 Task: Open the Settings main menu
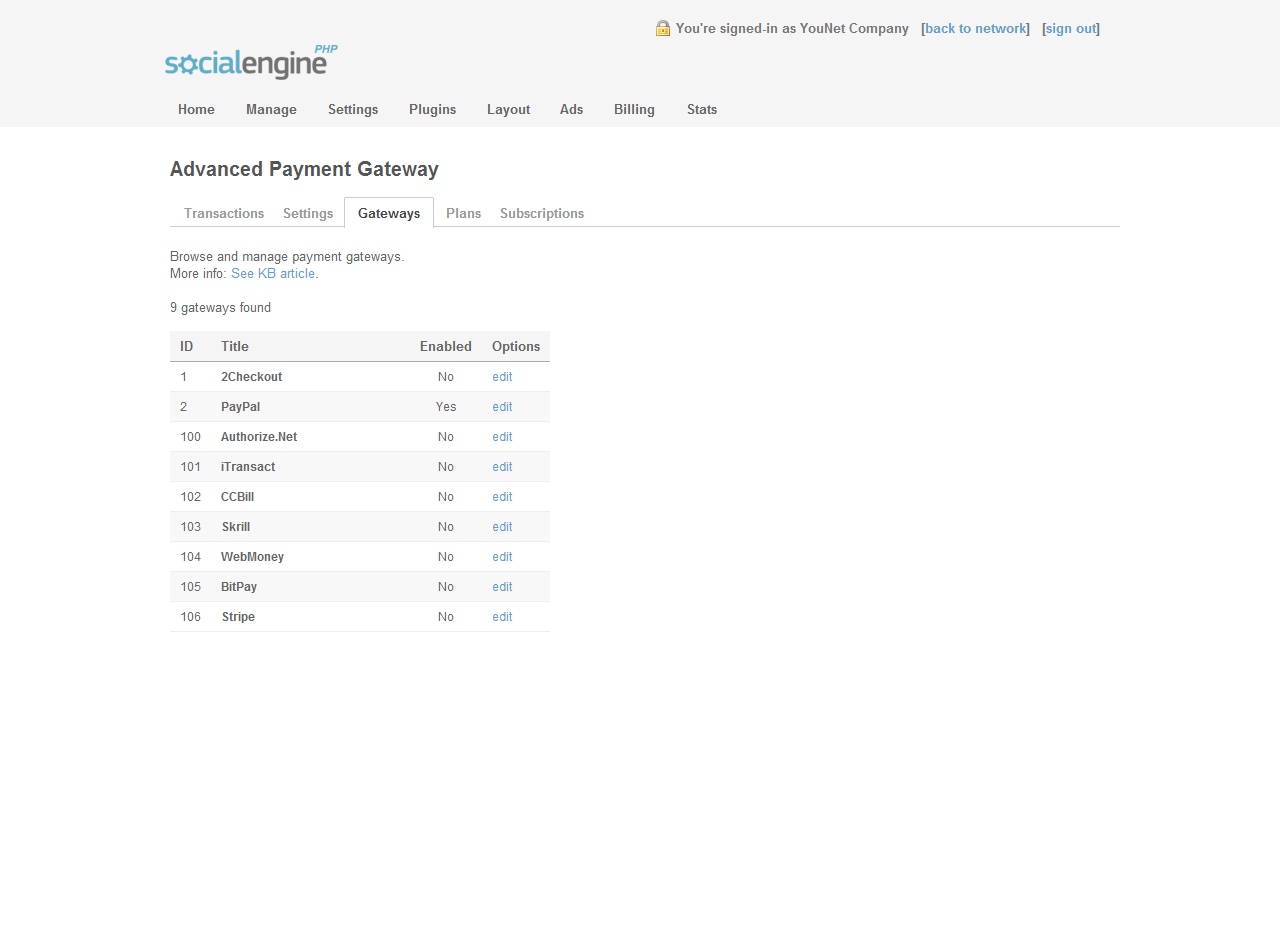point(353,109)
